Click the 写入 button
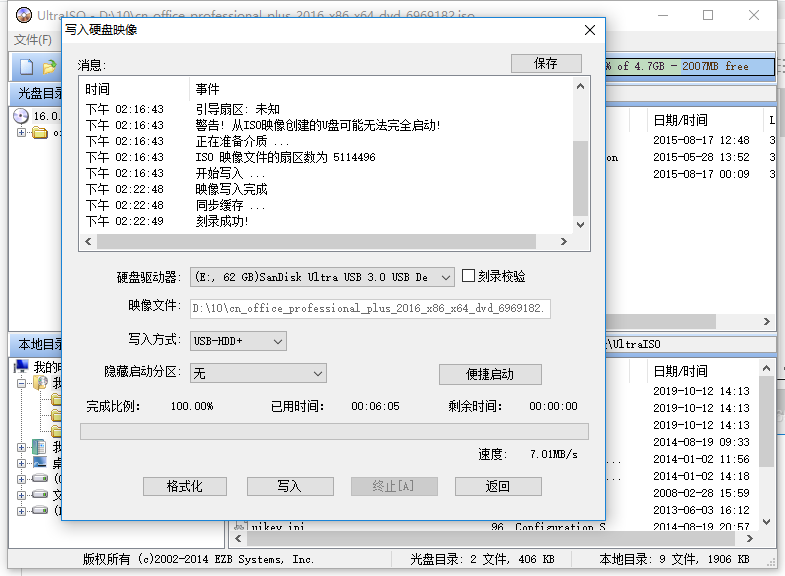The height and width of the screenshot is (576, 785). coord(290,486)
